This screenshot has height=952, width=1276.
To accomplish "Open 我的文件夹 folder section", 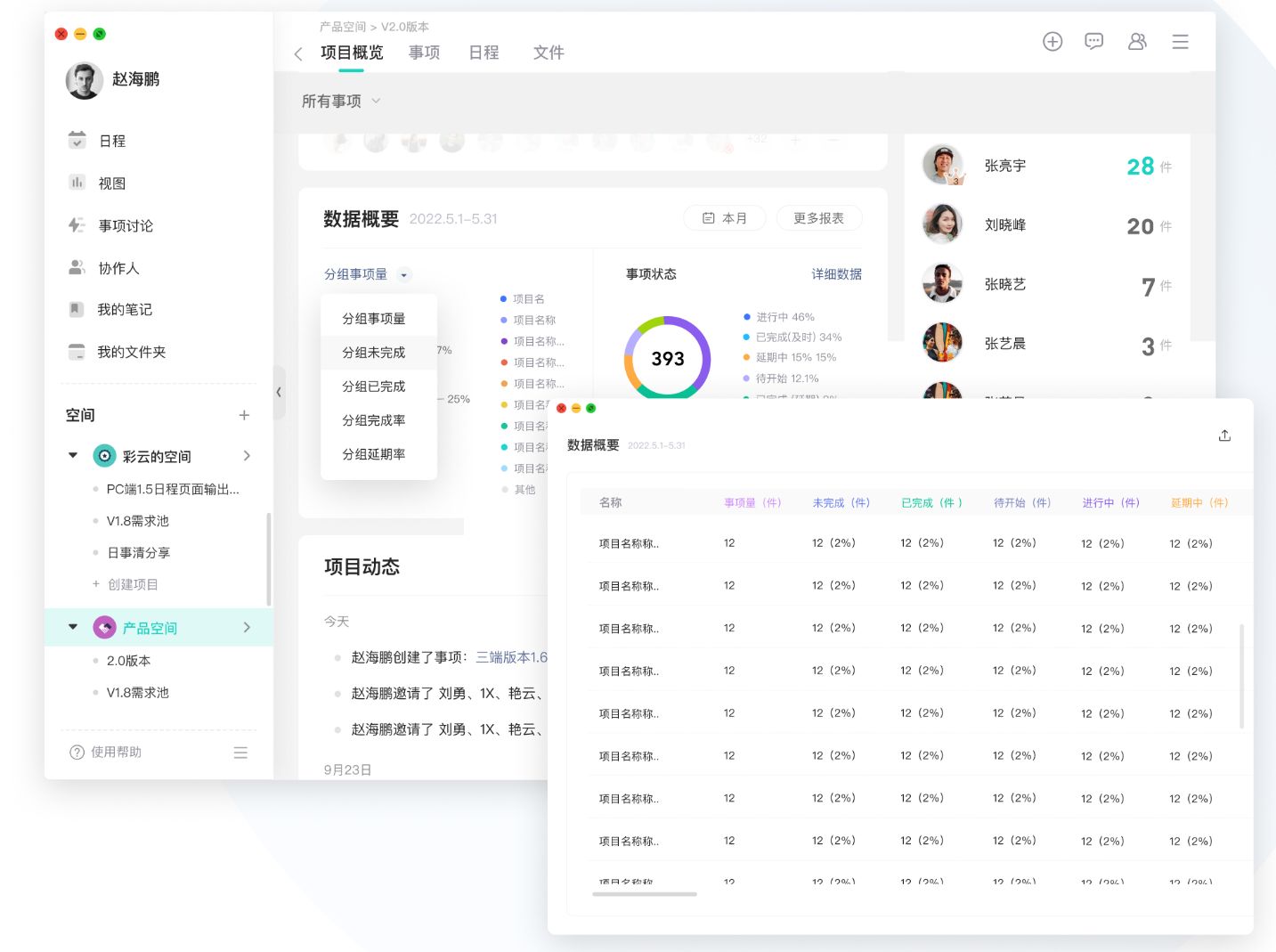I will (x=132, y=351).
